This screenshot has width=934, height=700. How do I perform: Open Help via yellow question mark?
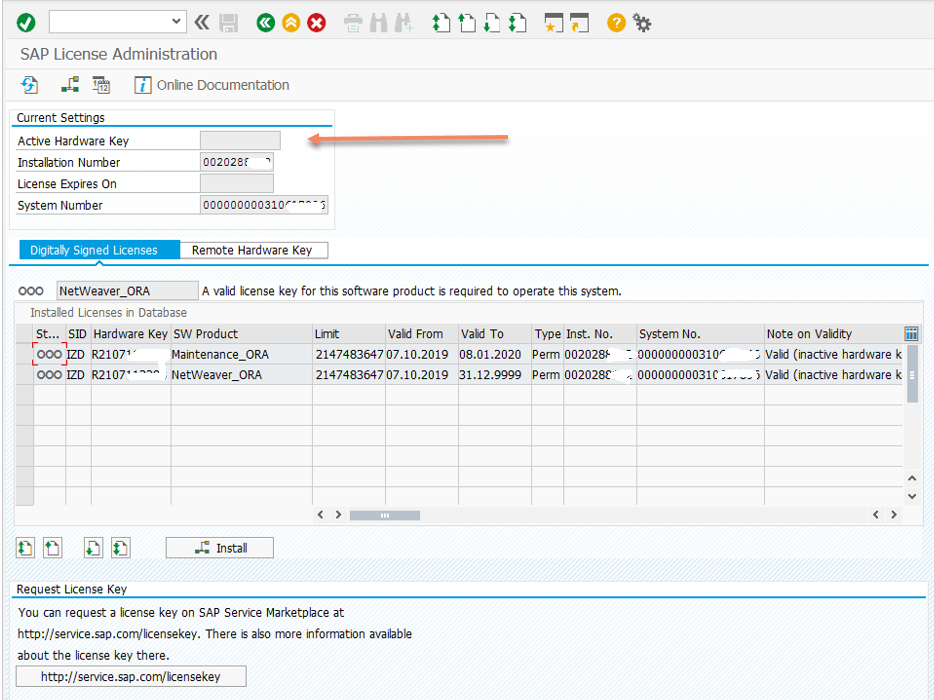(x=616, y=23)
